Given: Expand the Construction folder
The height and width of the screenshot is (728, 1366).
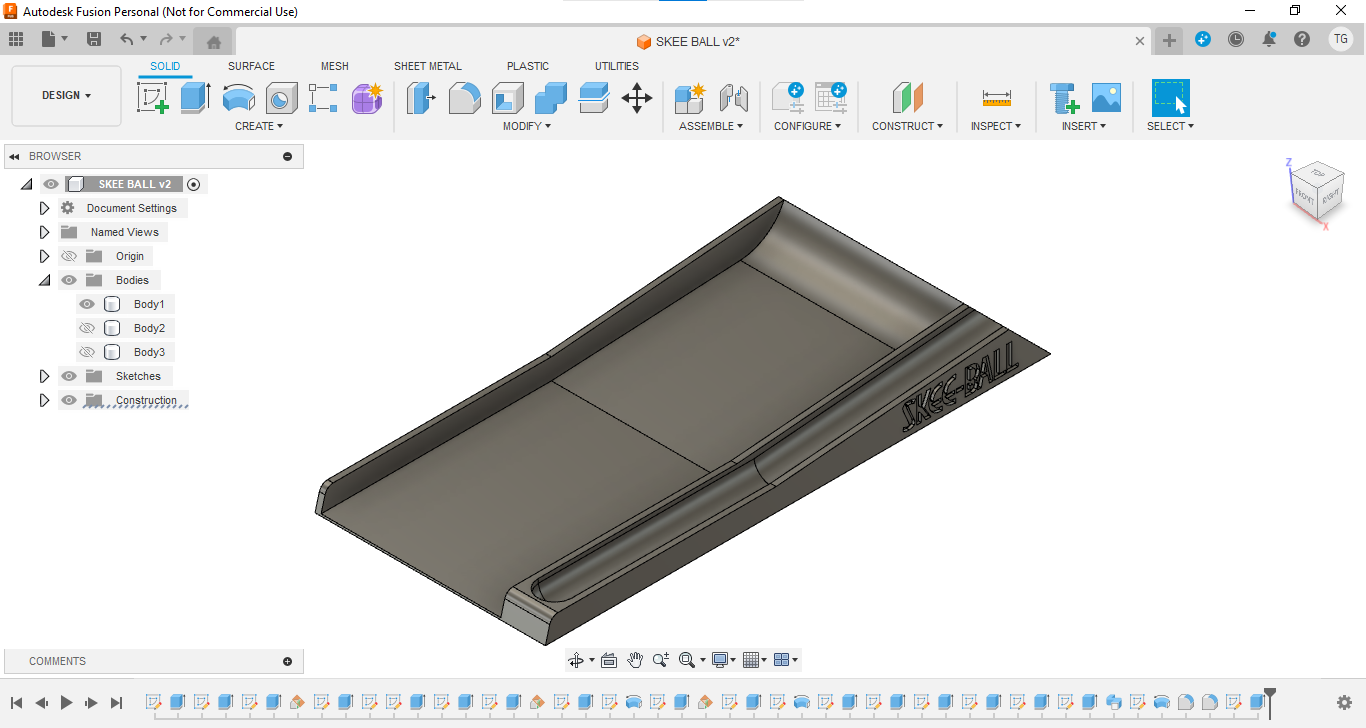Looking at the screenshot, I should [x=44, y=400].
